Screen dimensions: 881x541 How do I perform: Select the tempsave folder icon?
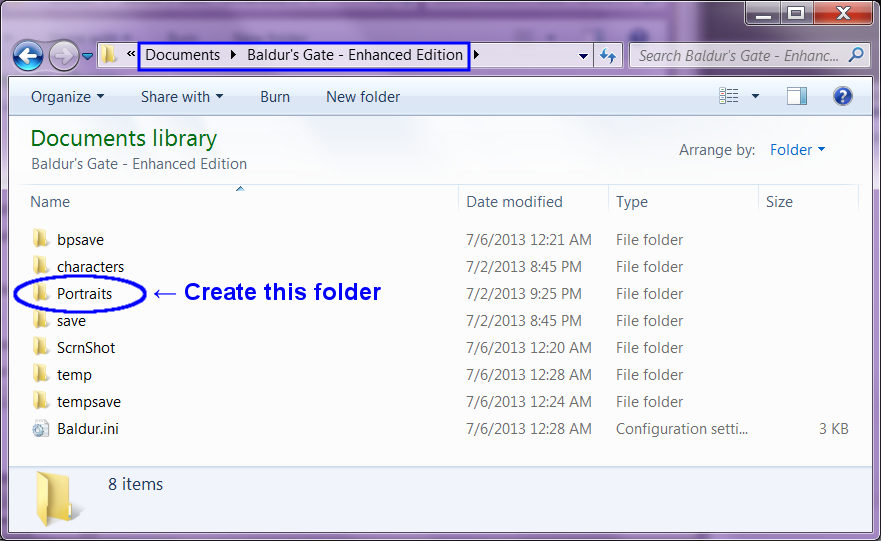40,401
